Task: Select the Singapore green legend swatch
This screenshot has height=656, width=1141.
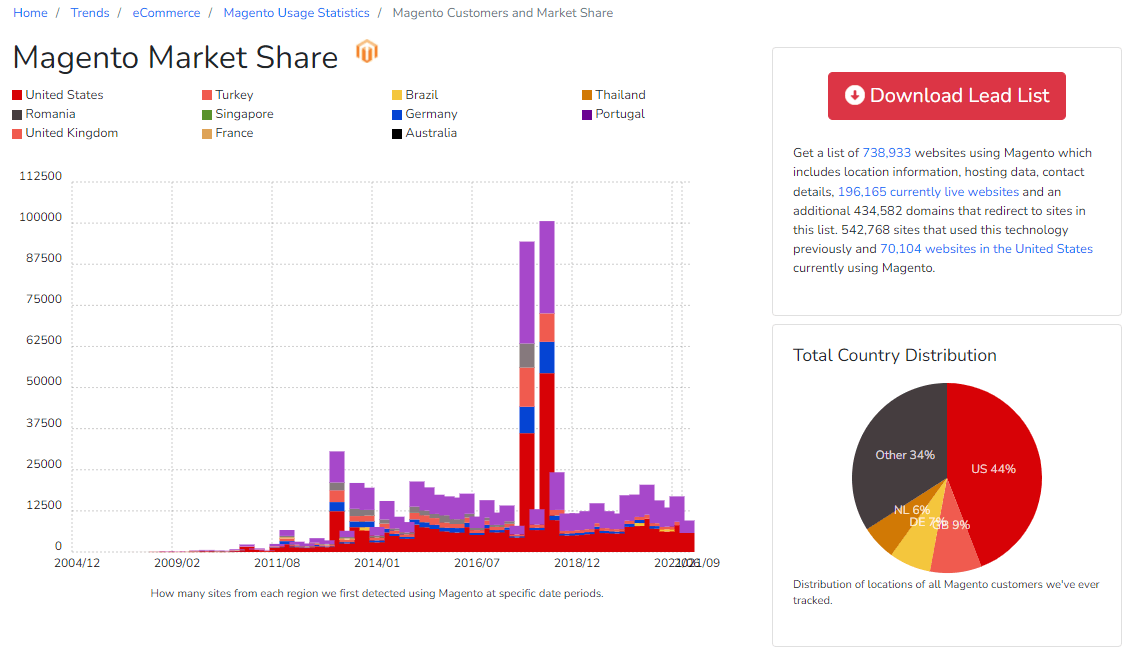Action: (x=207, y=114)
